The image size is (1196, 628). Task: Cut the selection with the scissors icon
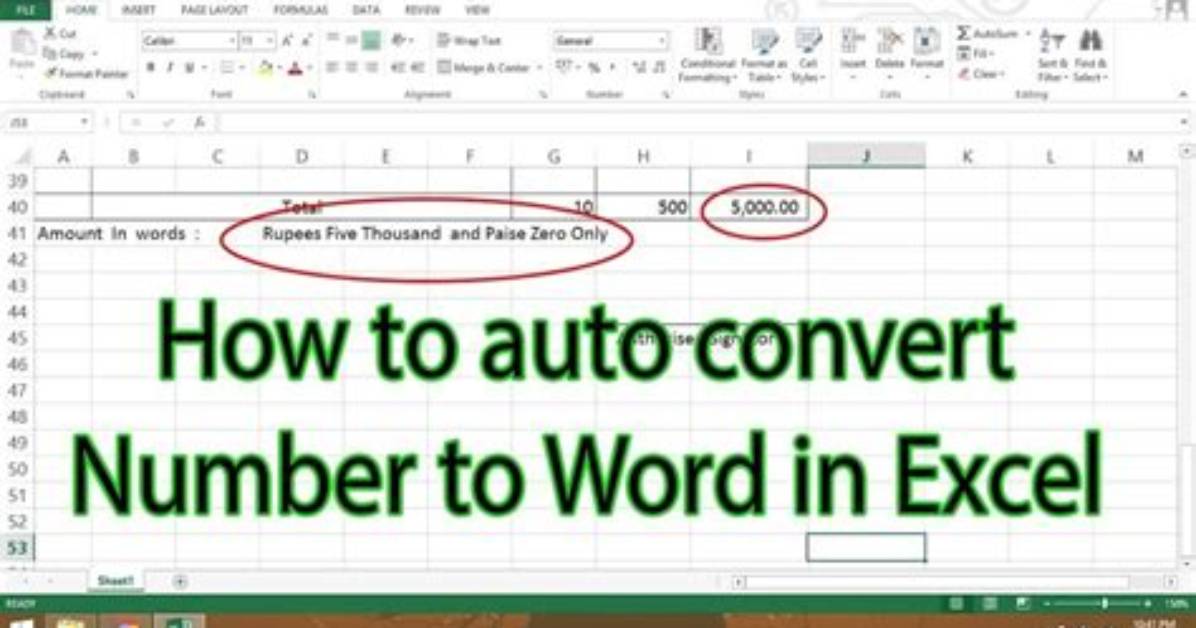(50, 33)
